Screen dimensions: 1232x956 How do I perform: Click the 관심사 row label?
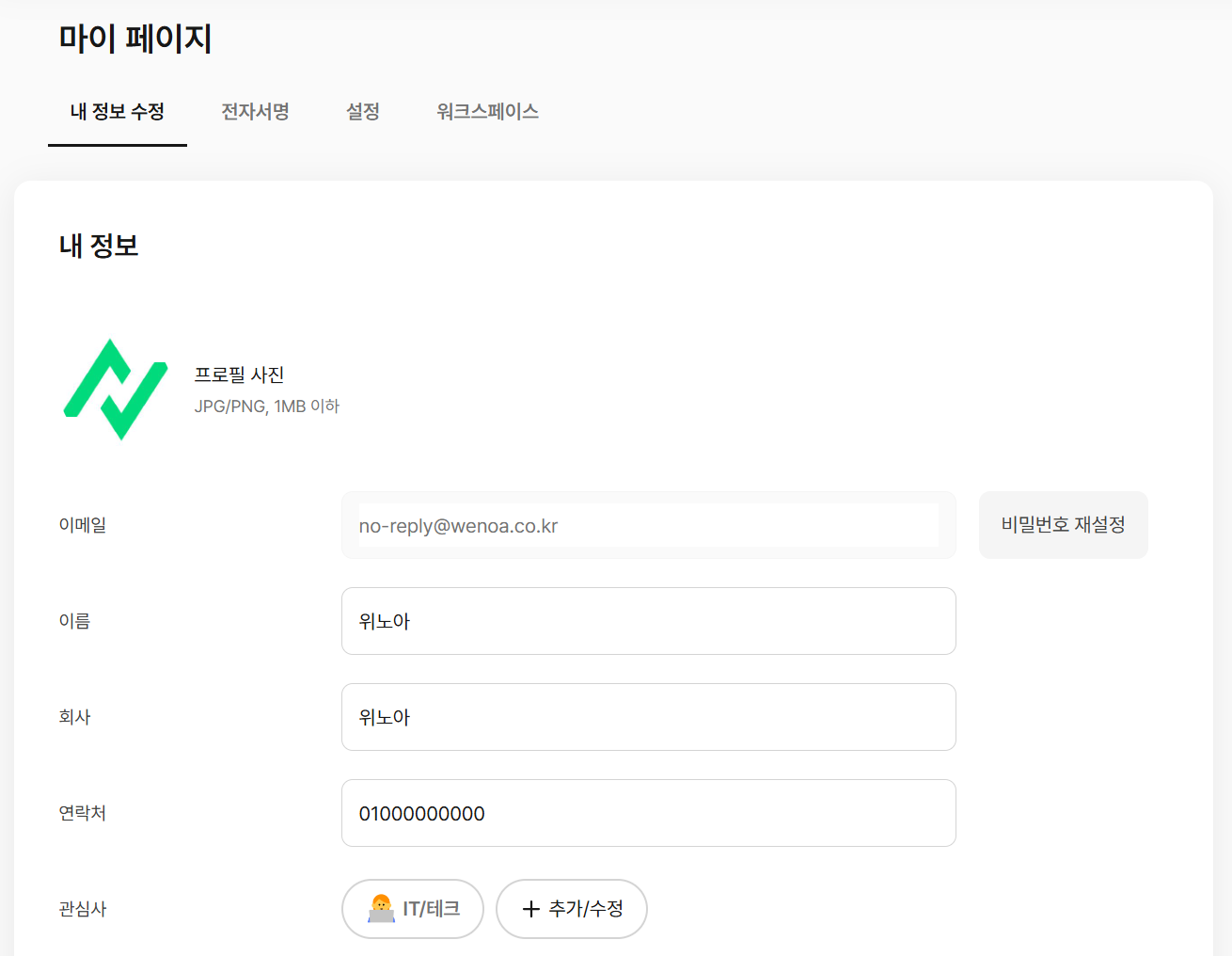pyautogui.click(x=83, y=909)
